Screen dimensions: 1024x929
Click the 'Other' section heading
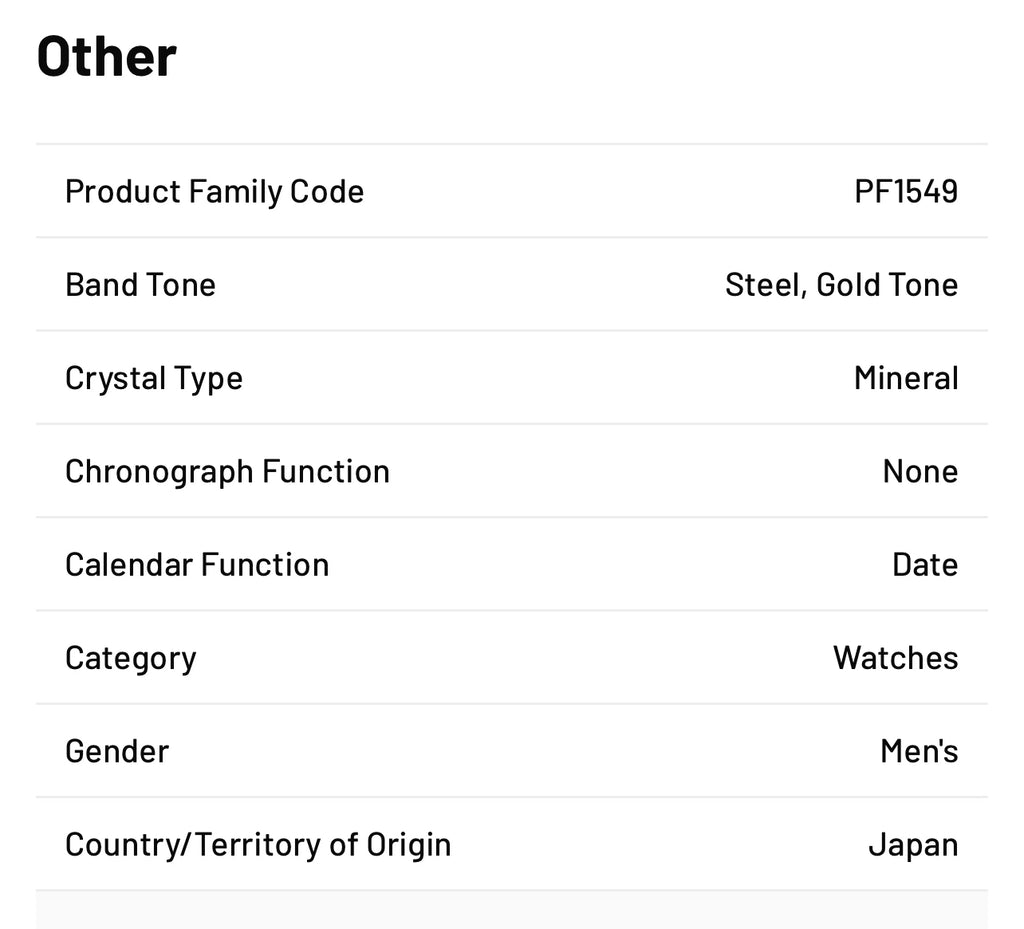(x=106, y=57)
